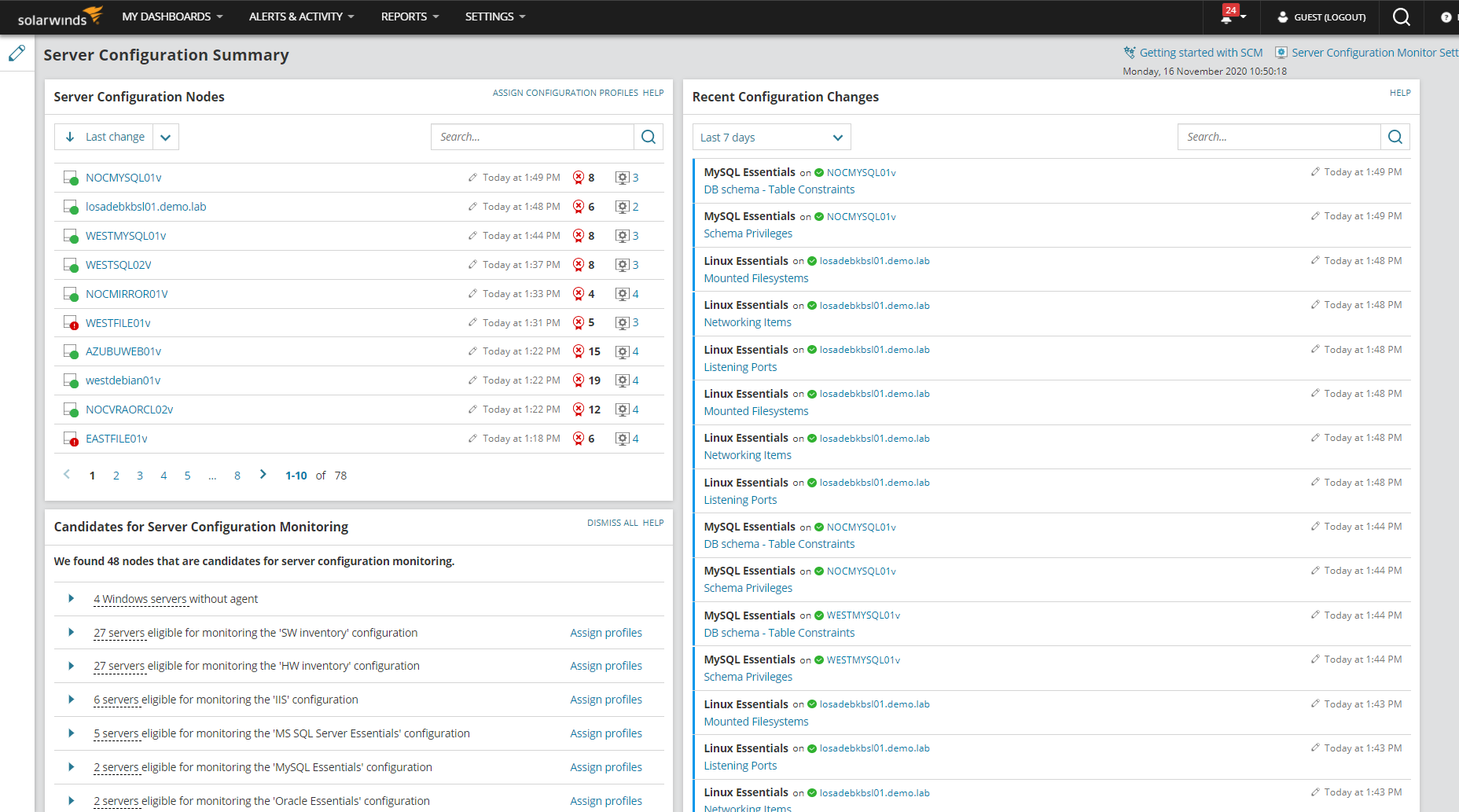Click Assign profiles for SW inventory configuration
Screen dimensions: 1459x812
[606, 633]
